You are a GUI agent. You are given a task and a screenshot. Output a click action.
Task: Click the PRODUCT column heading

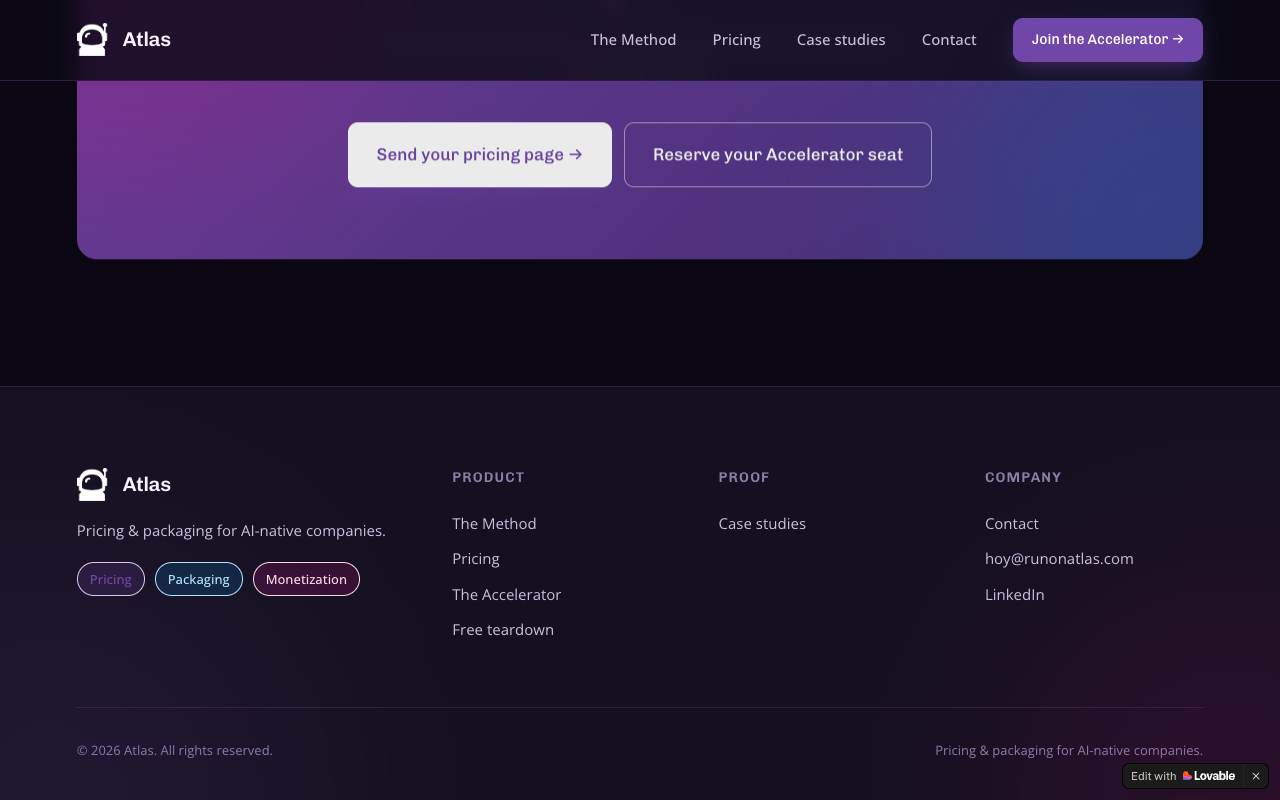pyautogui.click(x=488, y=477)
